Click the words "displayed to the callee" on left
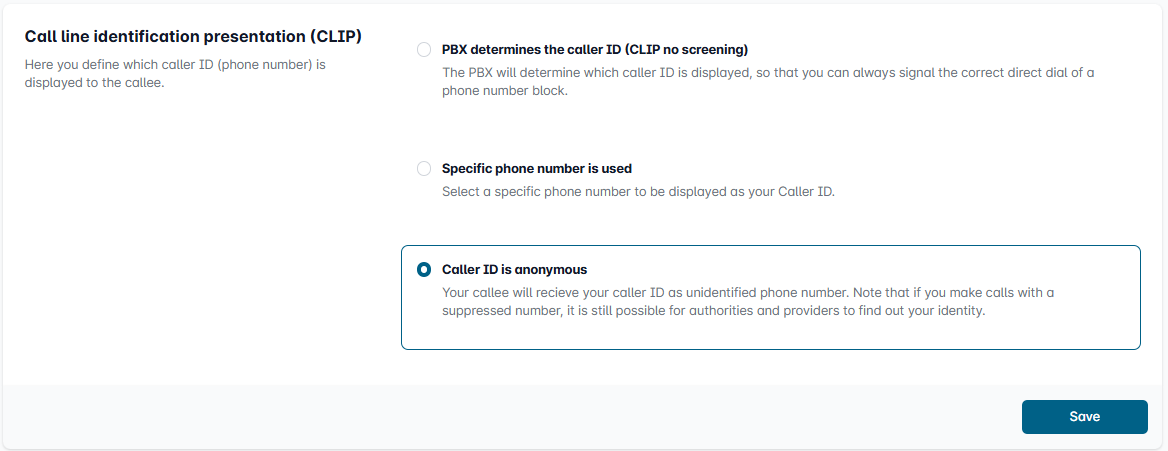The width and height of the screenshot is (1168, 451). click(x=94, y=83)
